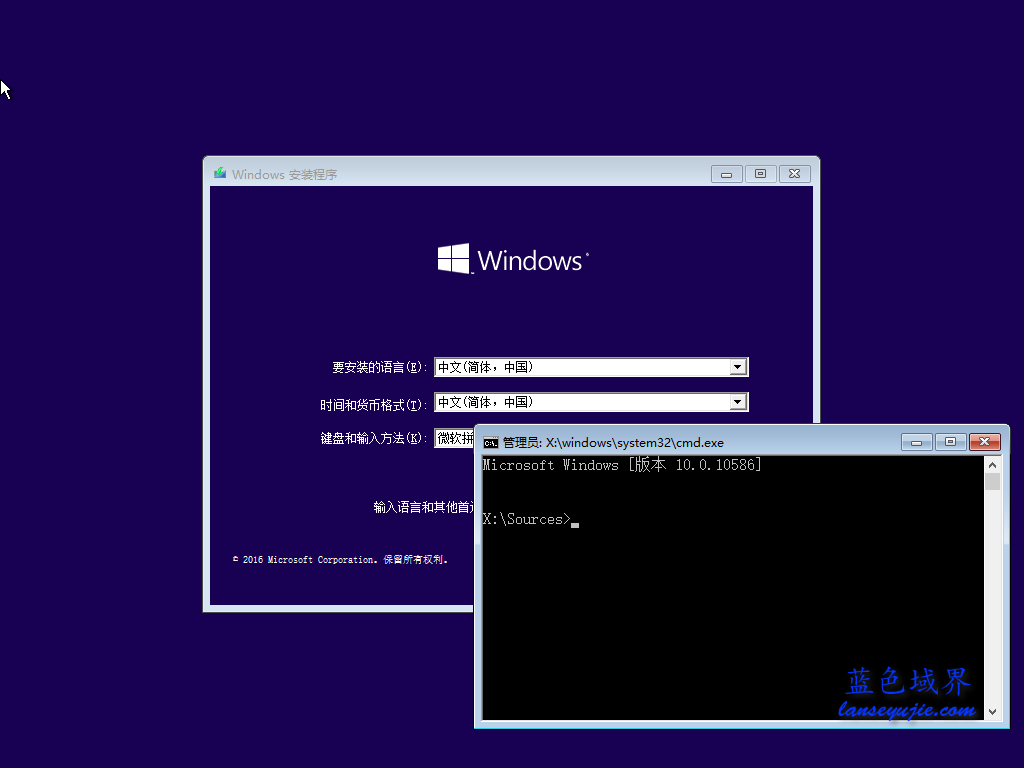Click the 'Windows 安装程序' title text
The width and height of the screenshot is (1024, 768).
[285, 174]
